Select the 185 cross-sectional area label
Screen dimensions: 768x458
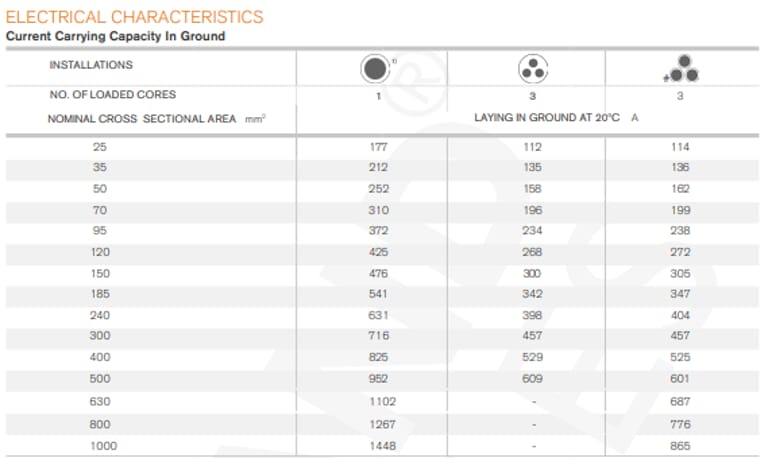[103, 293]
